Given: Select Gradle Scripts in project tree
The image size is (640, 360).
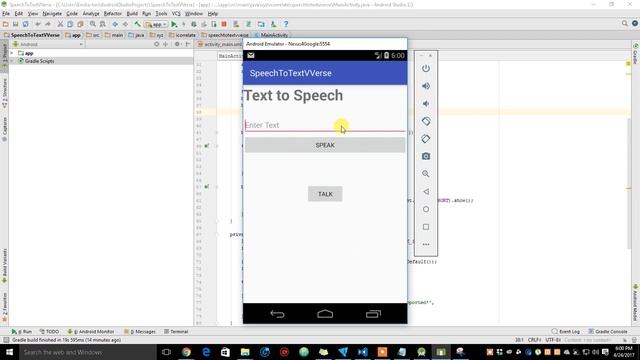Looking at the screenshot, I should [x=39, y=61].
